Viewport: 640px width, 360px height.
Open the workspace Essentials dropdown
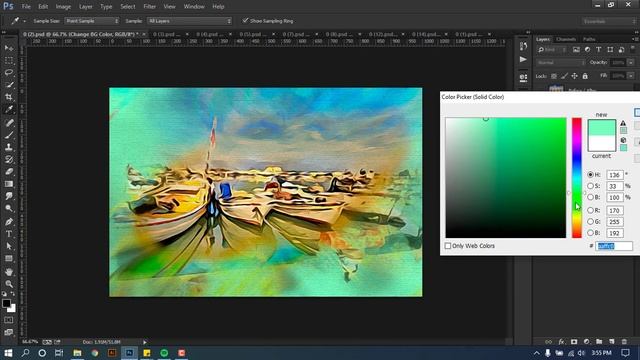pyautogui.click(x=609, y=21)
